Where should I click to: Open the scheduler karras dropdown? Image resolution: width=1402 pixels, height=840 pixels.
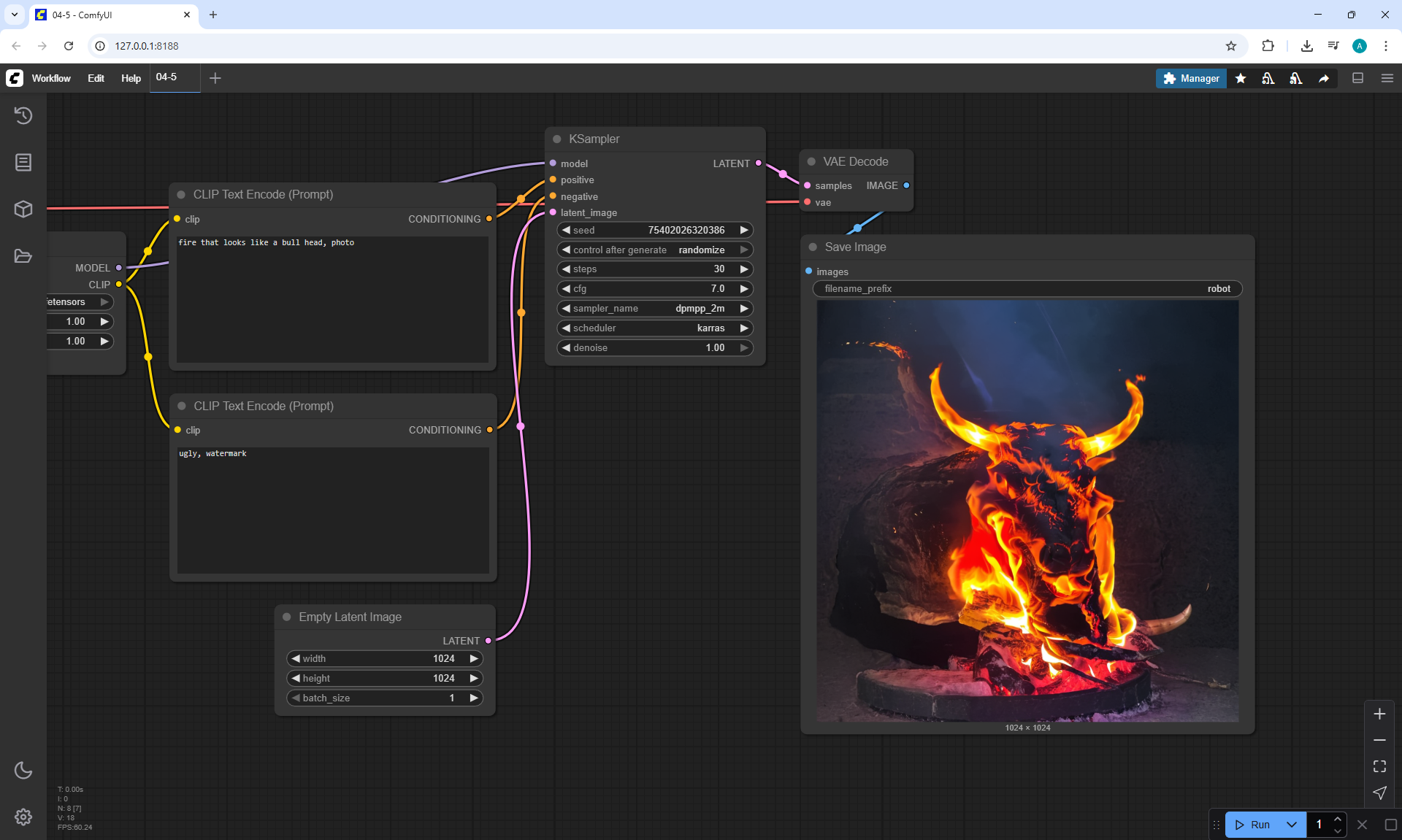point(654,328)
